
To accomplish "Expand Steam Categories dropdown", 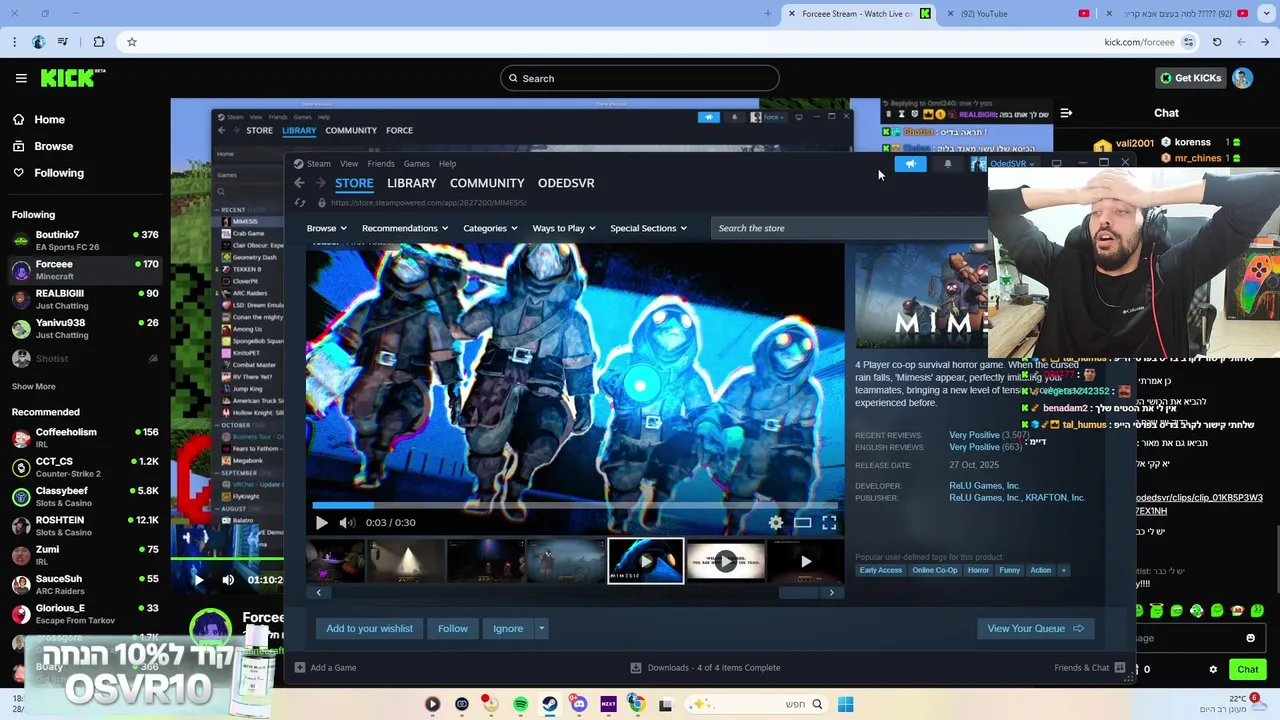I will [x=490, y=228].
